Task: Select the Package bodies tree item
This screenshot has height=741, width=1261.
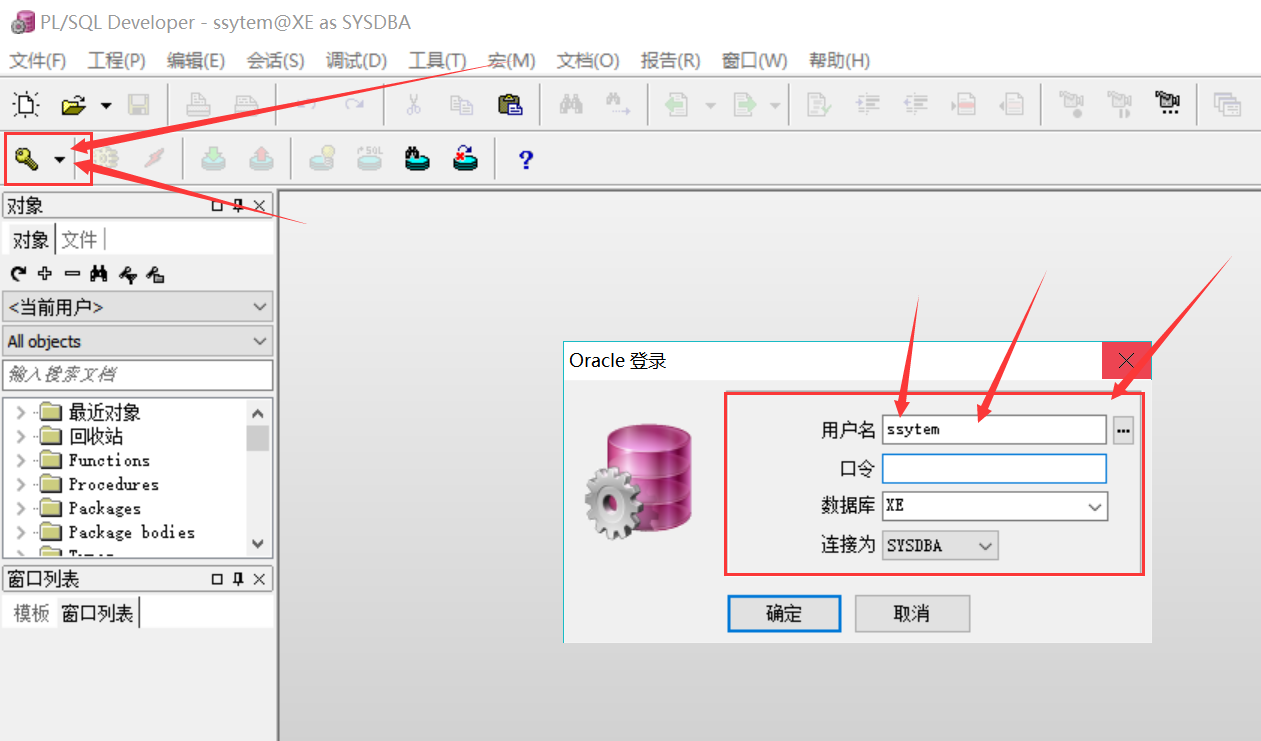Action: point(131,532)
